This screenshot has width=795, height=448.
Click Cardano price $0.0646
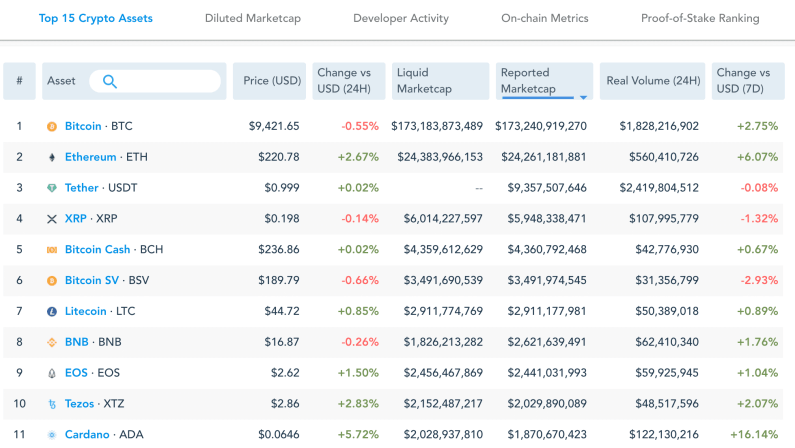click(x=279, y=435)
